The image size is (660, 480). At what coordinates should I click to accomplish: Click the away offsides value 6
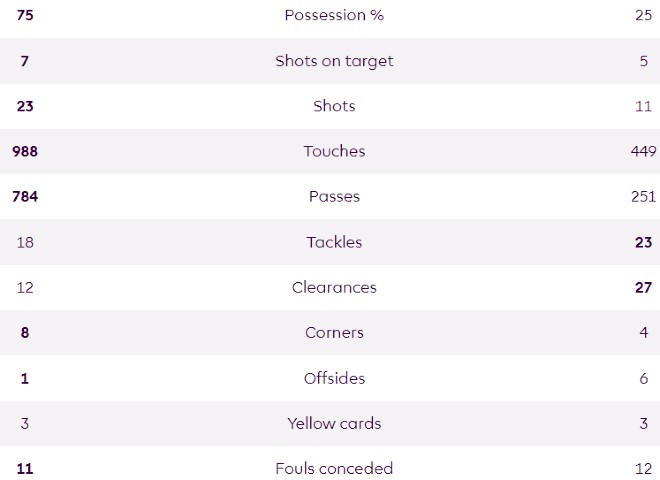coord(643,378)
